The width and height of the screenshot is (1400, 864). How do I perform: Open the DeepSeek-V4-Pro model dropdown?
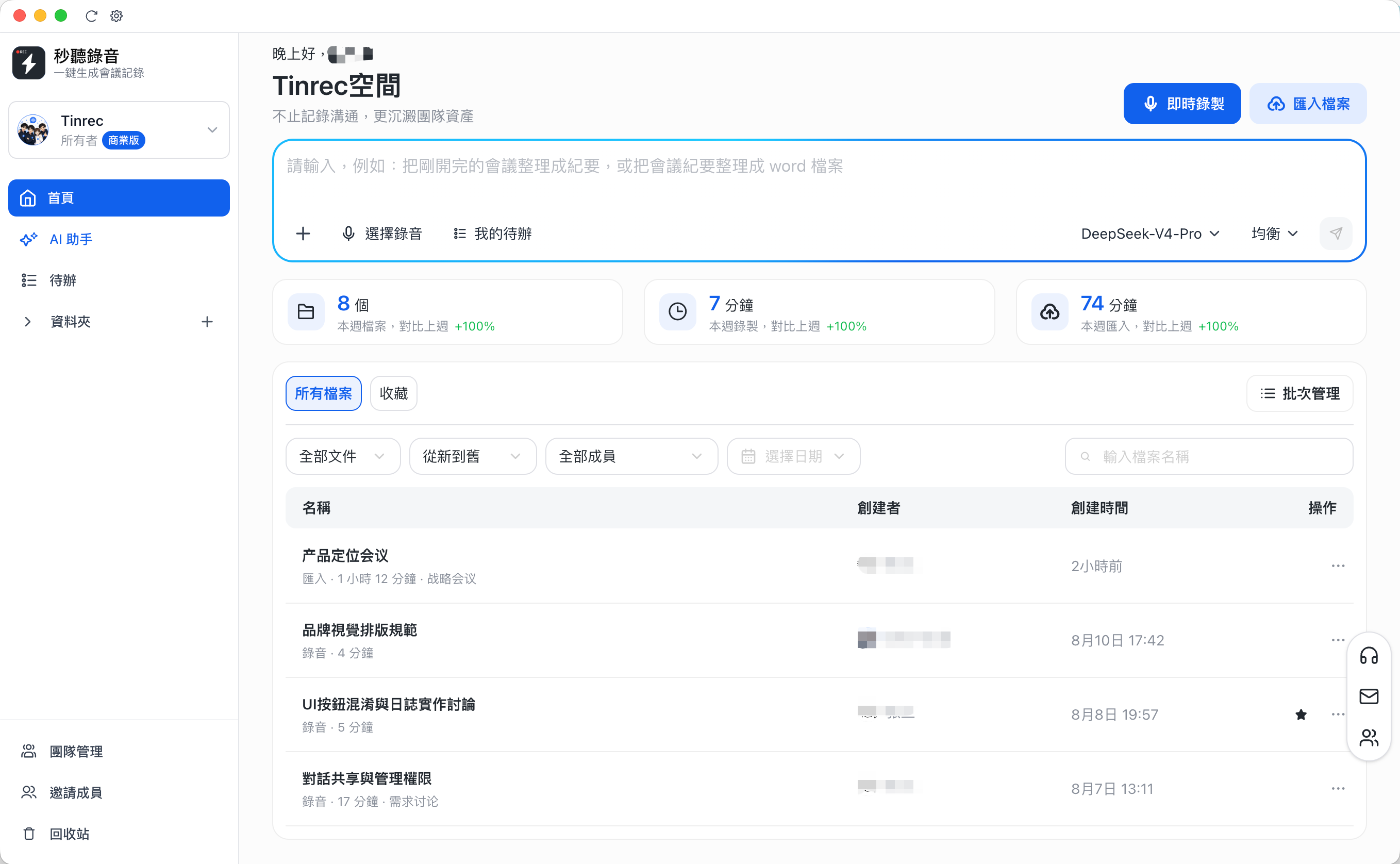[x=1151, y=233]
